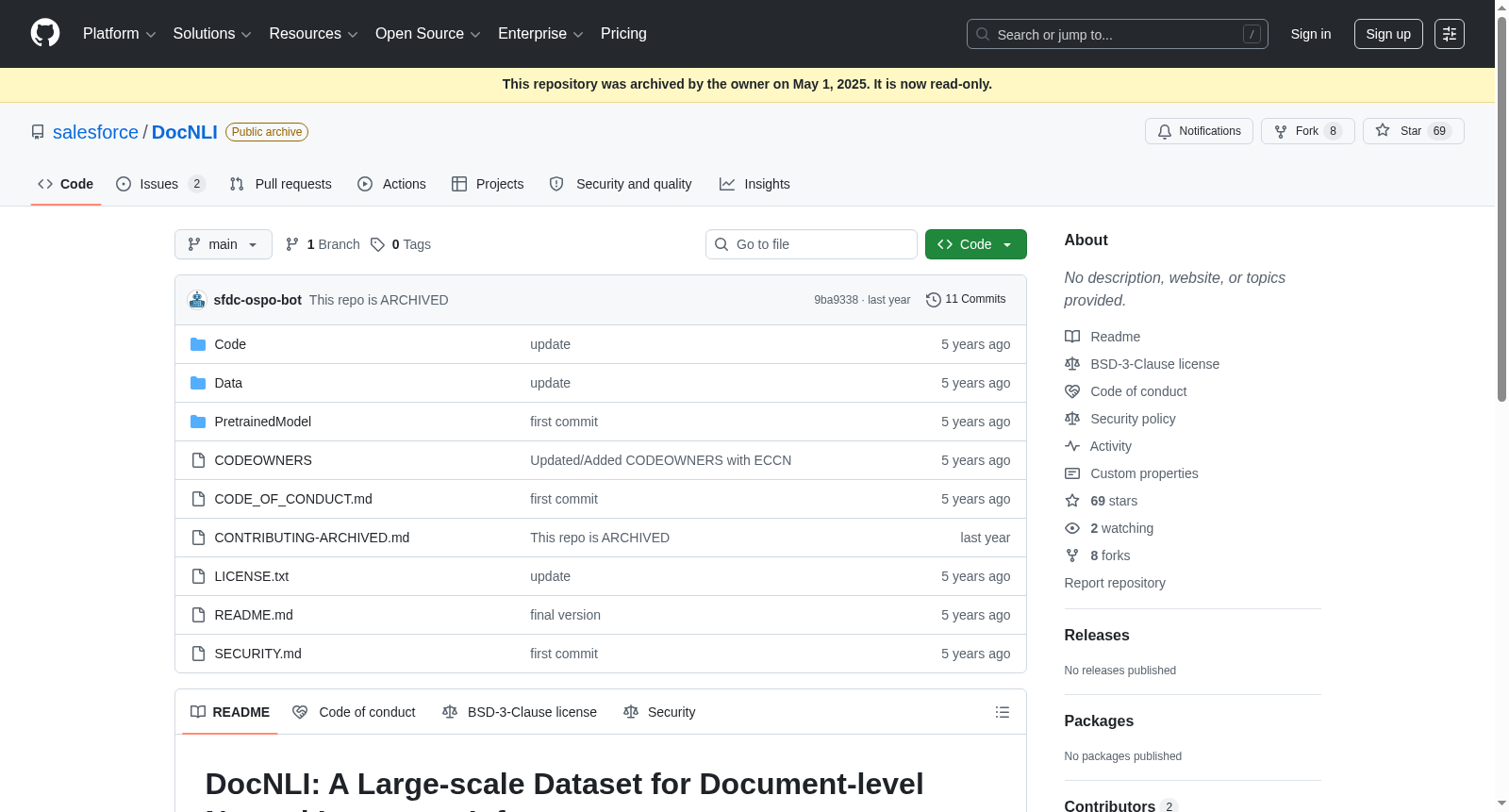
Task: Click the Report repository link
Action: click(x=1115, y=583)
